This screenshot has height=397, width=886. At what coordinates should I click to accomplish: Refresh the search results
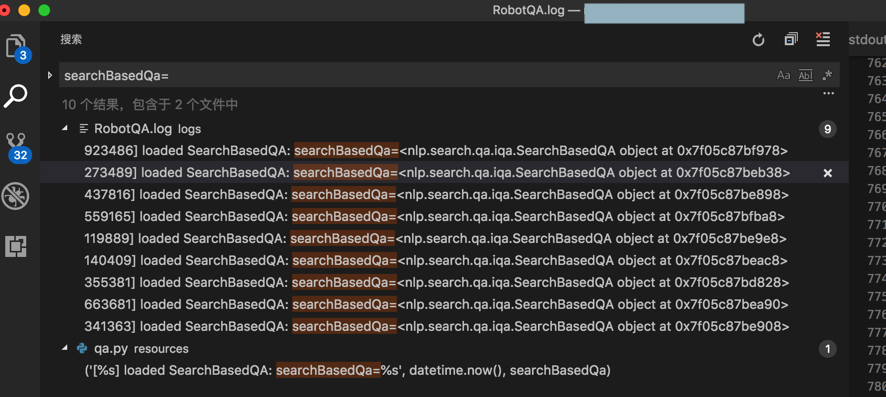point(758,40)
